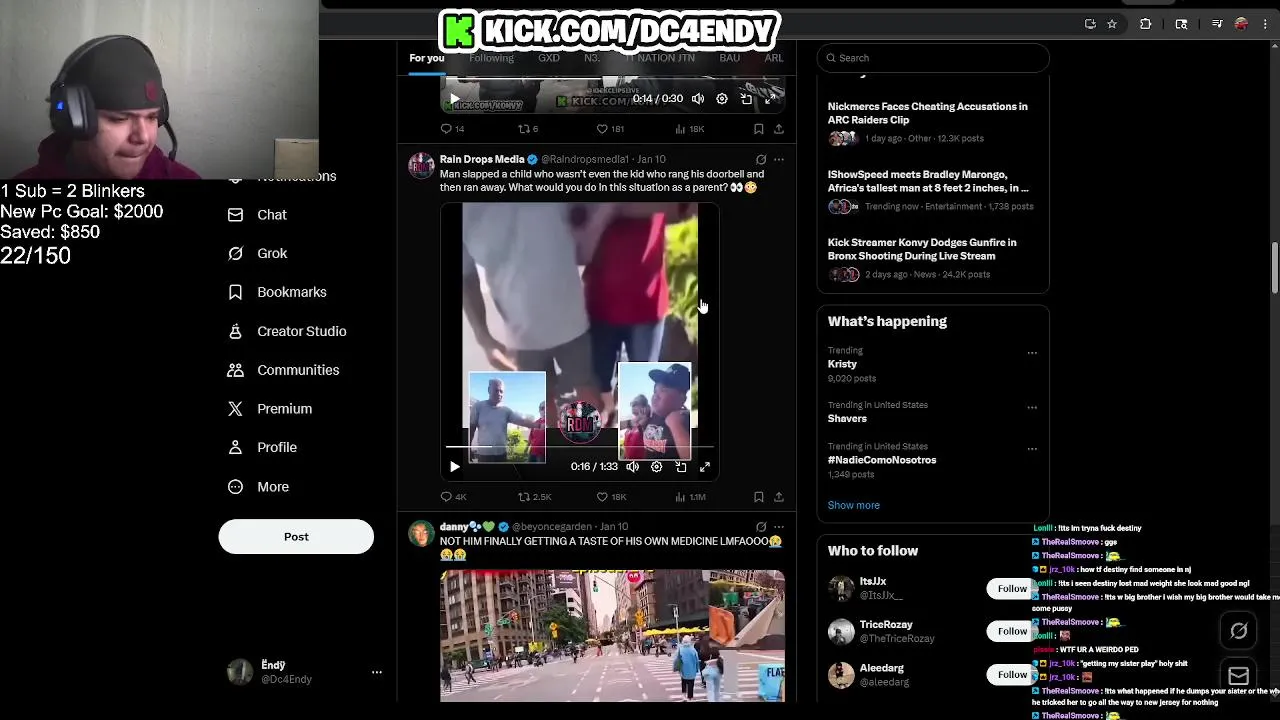This screenshot has width=1280, height=720.
Task: Click the X Premium logo icon
Action: click(236, 409)
